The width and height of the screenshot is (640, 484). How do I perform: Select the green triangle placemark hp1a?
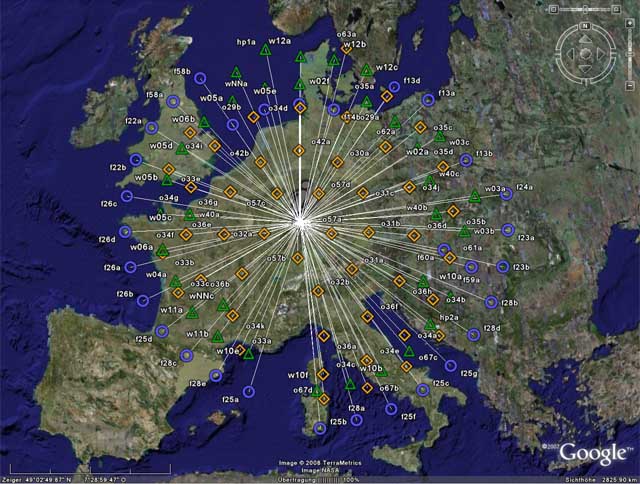[265, 49]
